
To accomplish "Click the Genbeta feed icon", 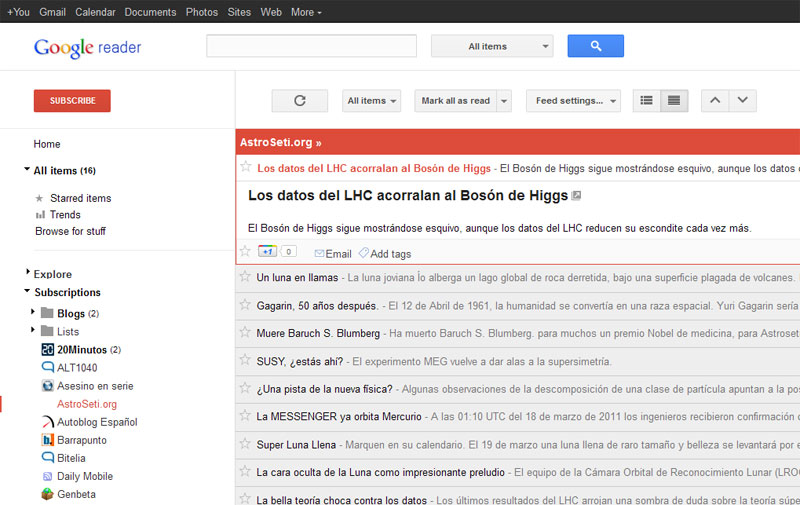I will (47, 494).
